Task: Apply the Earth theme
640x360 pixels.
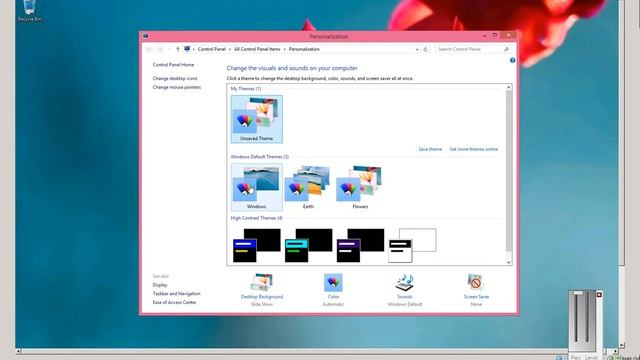Action: pos(308,187)
